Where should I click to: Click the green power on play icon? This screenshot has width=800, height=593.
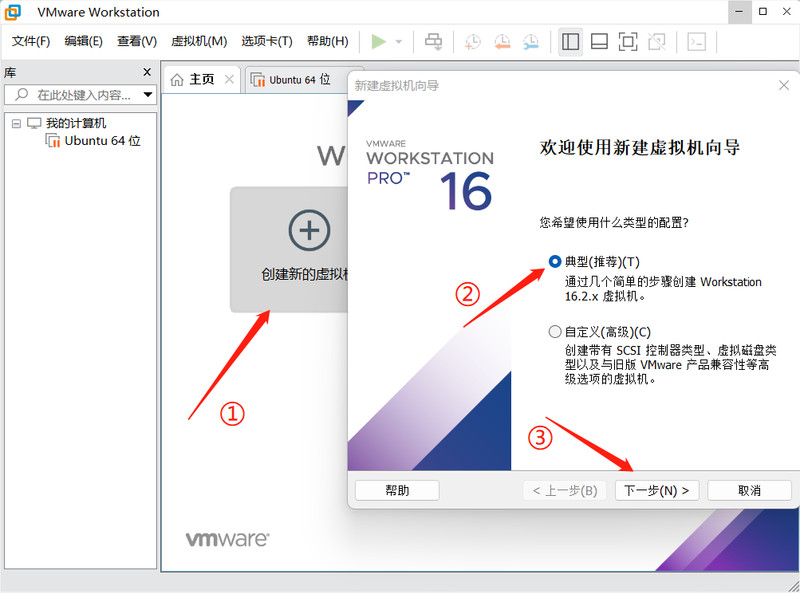[379, 42]
